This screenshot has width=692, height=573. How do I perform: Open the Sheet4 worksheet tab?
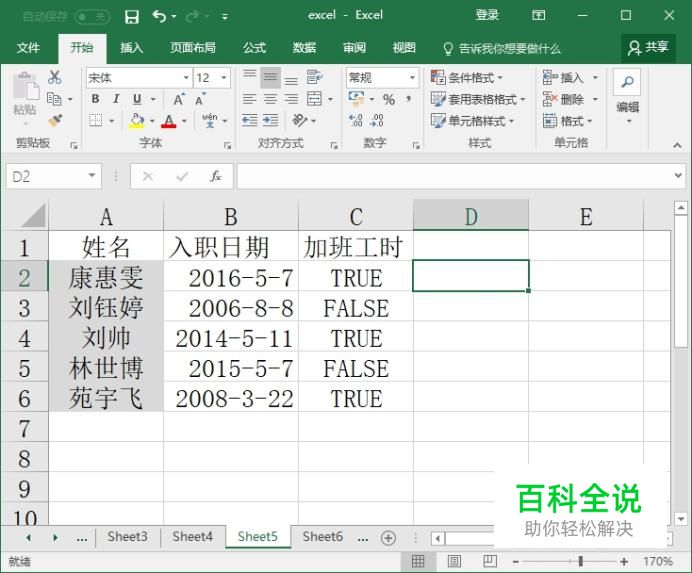192,537
